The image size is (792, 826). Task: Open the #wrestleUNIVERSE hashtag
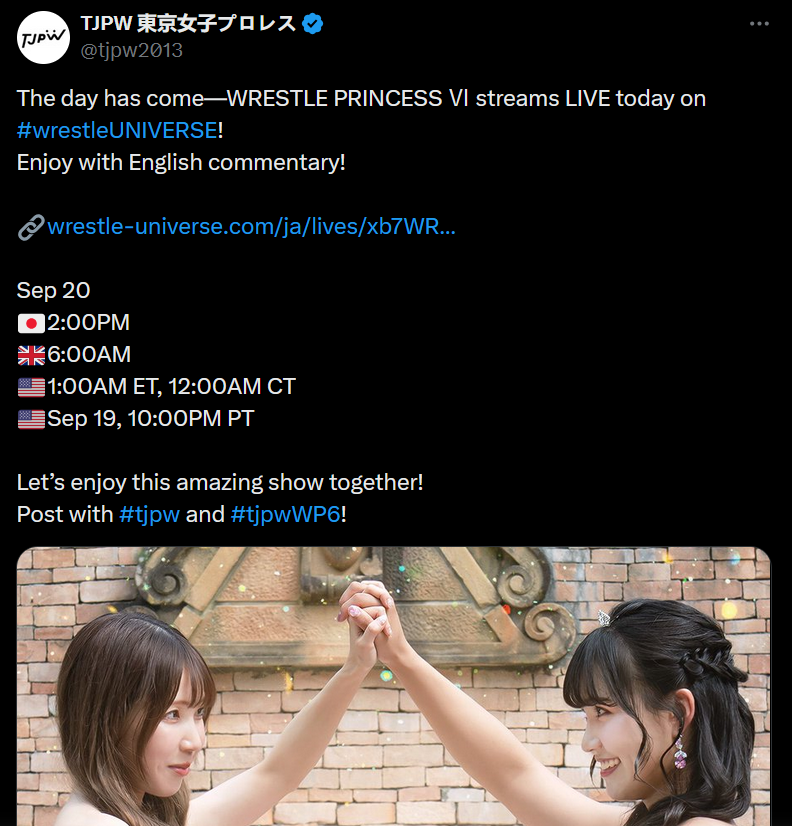(117, 130)
